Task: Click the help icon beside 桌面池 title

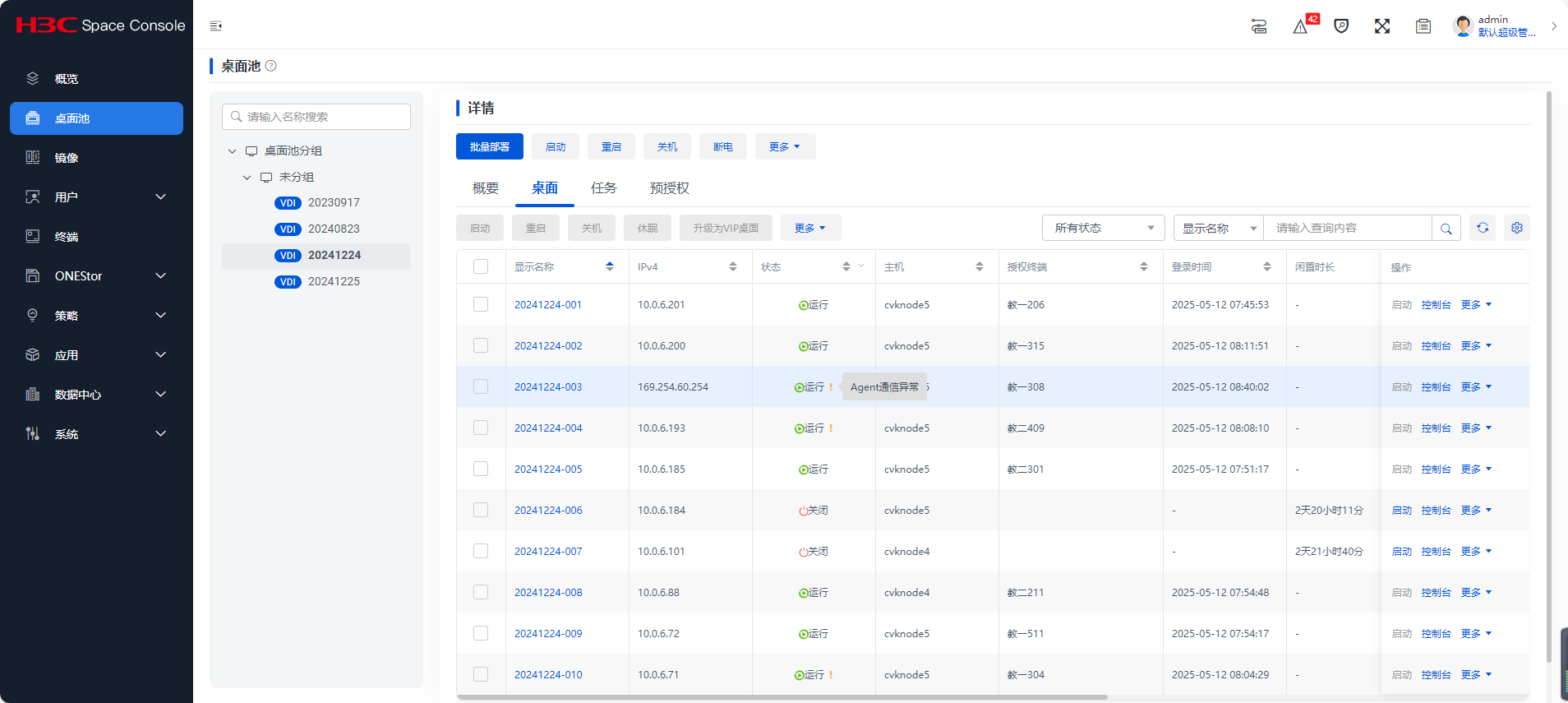Action: tap(271, 66)
